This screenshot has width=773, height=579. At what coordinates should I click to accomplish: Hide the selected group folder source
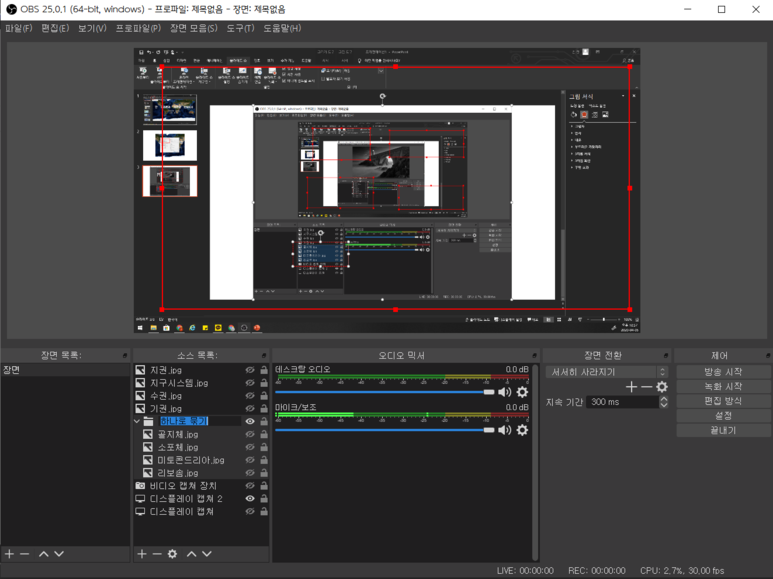[250, 421]
